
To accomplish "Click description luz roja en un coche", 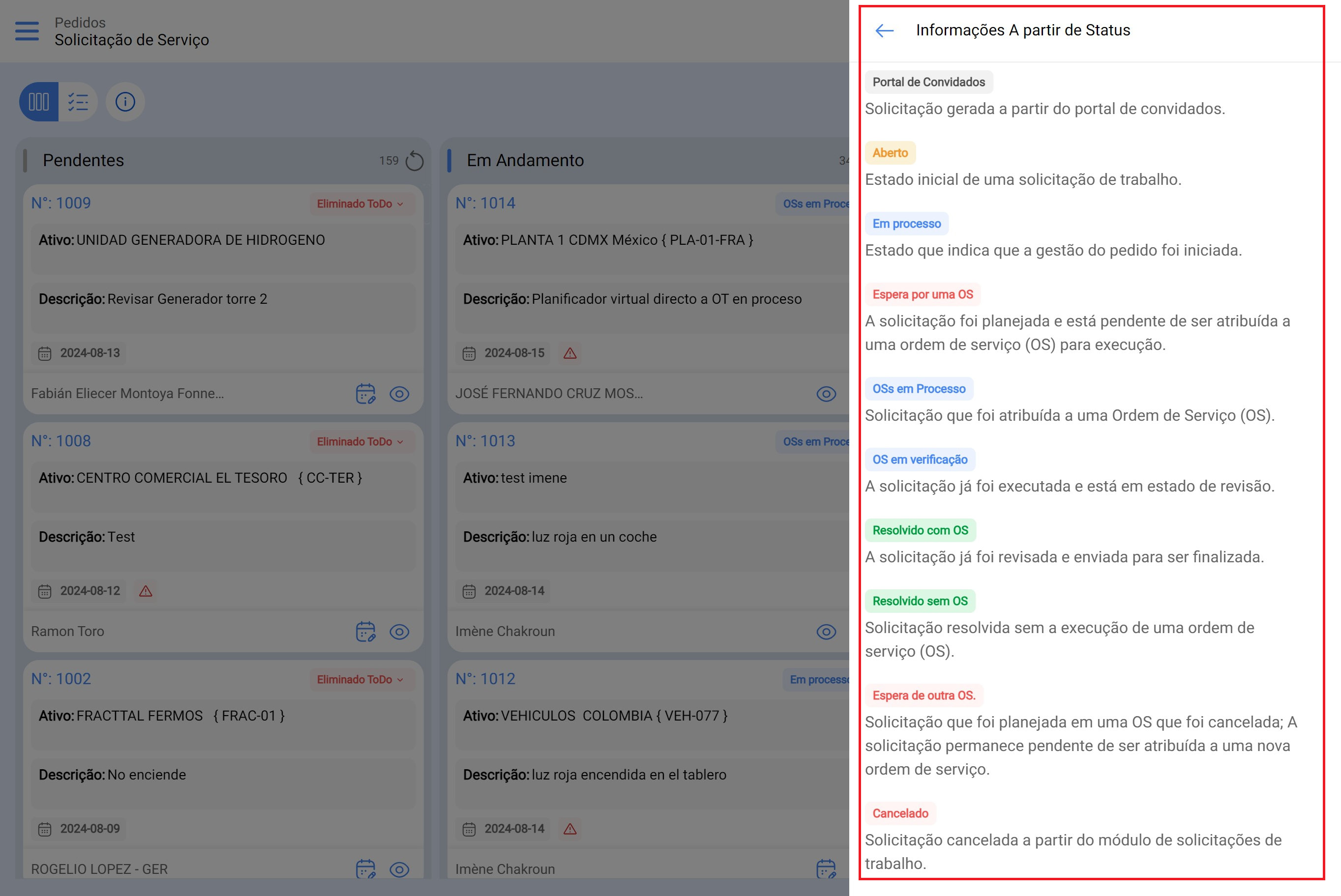I will pos(595,537).
